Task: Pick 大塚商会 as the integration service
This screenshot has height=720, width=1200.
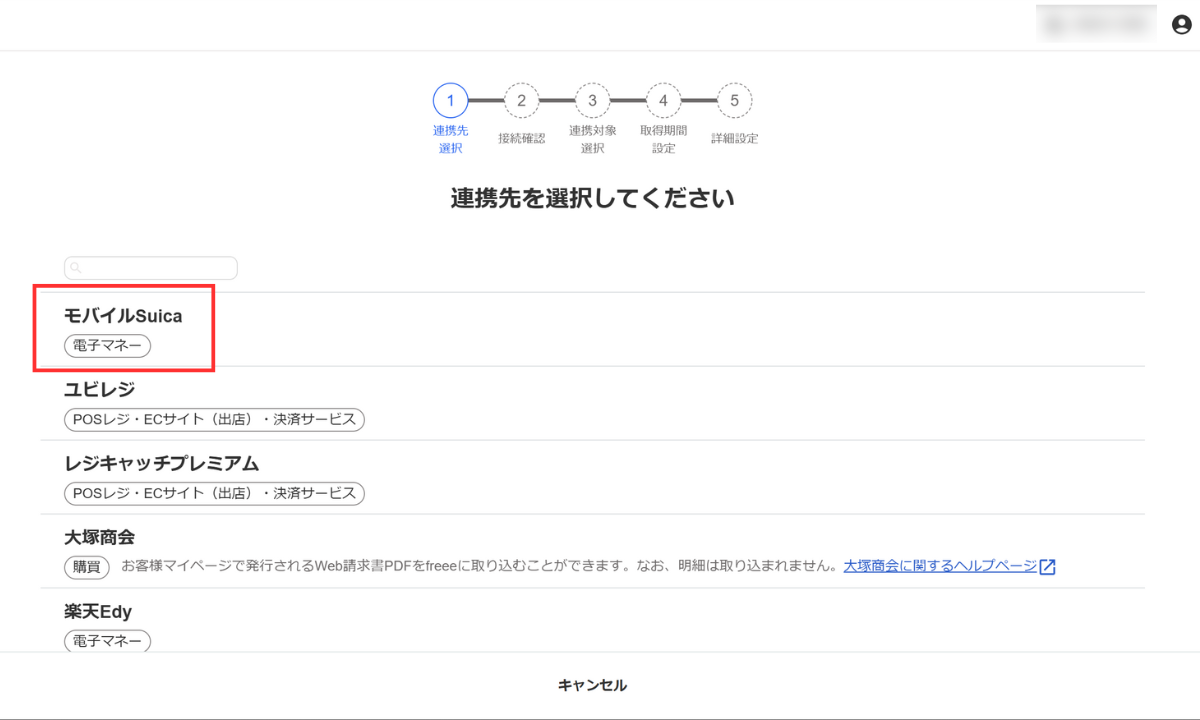Action: pyautogui.click(x=99, y=537)
